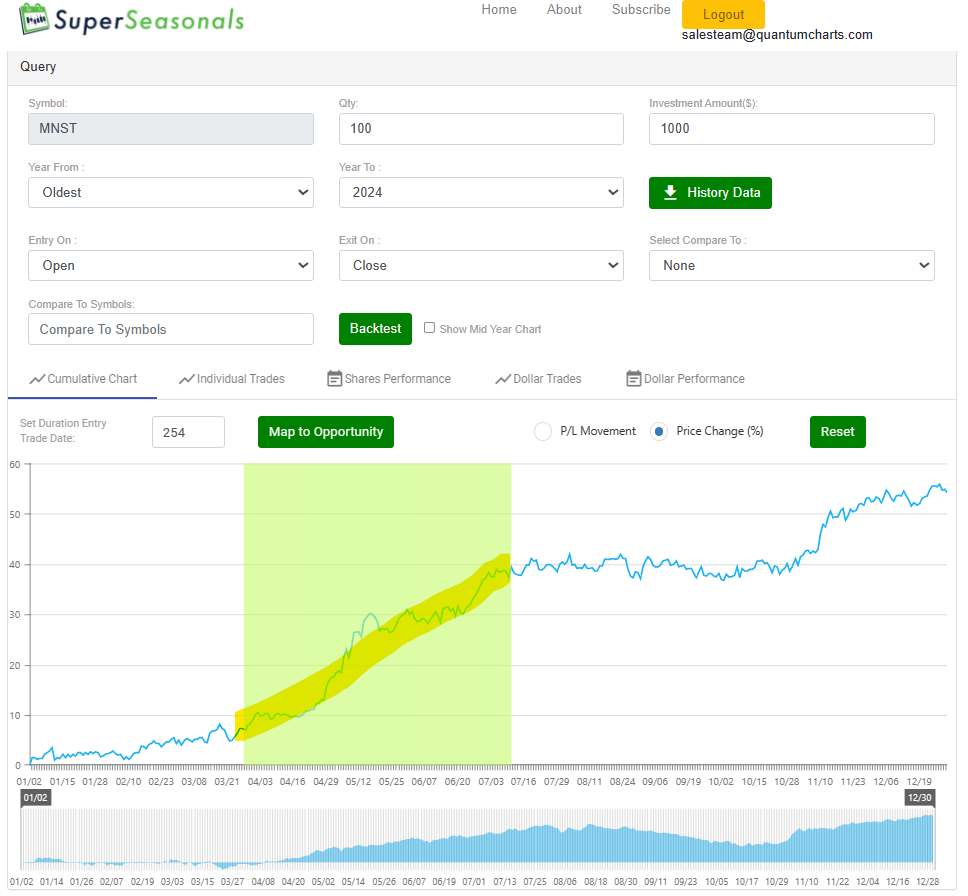
Task: Tick the Show Mid Year Chart checkbox
Action: tap(429, 328)
